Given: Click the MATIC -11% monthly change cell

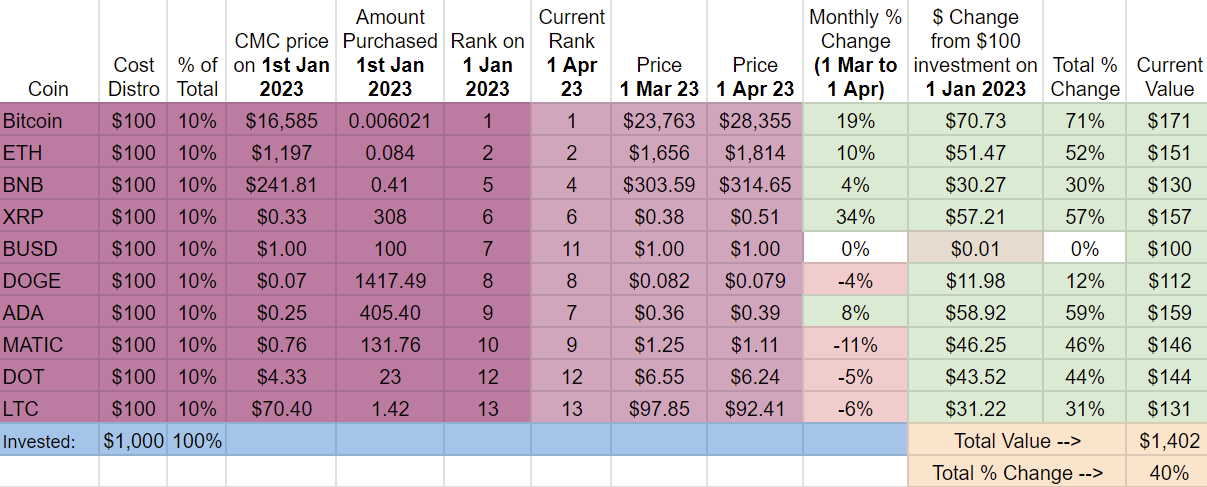Looking at the screenshot, I should click(854, 345).
